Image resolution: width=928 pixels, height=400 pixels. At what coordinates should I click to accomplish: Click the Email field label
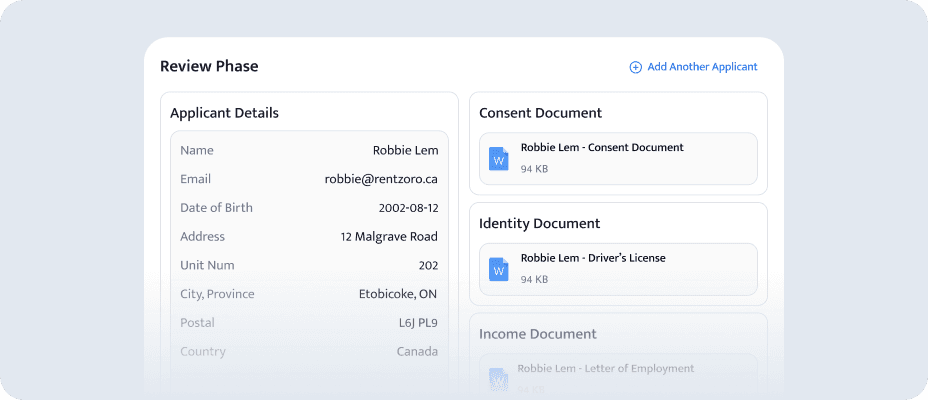[195, 179]
